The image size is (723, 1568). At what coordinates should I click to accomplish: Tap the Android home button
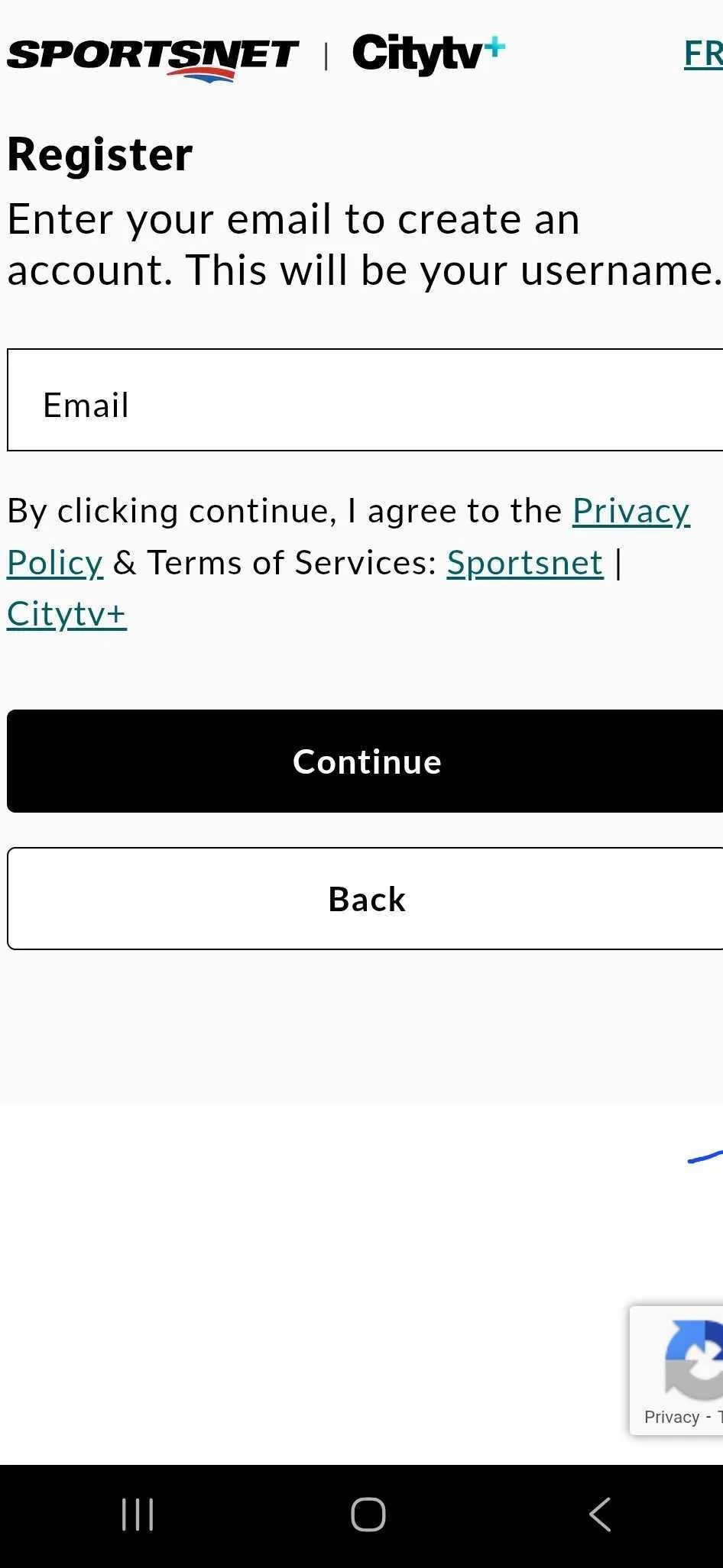click(x=368, y=1515)
